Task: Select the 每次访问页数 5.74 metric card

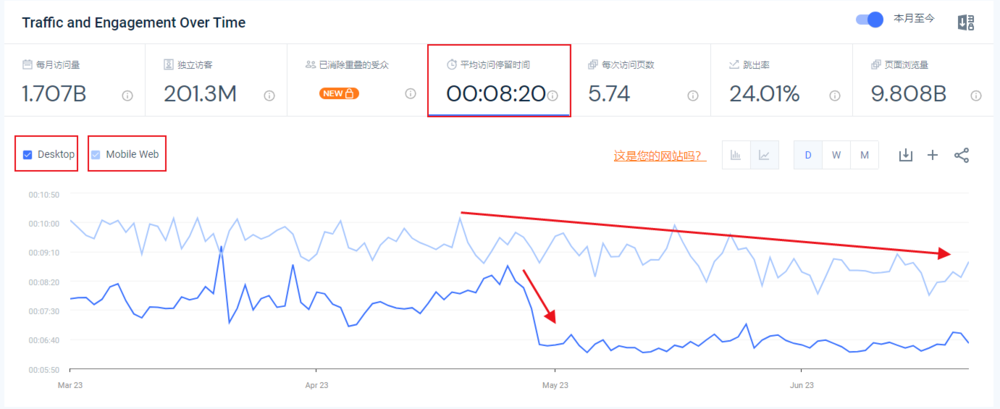Action: coord(642,80)
